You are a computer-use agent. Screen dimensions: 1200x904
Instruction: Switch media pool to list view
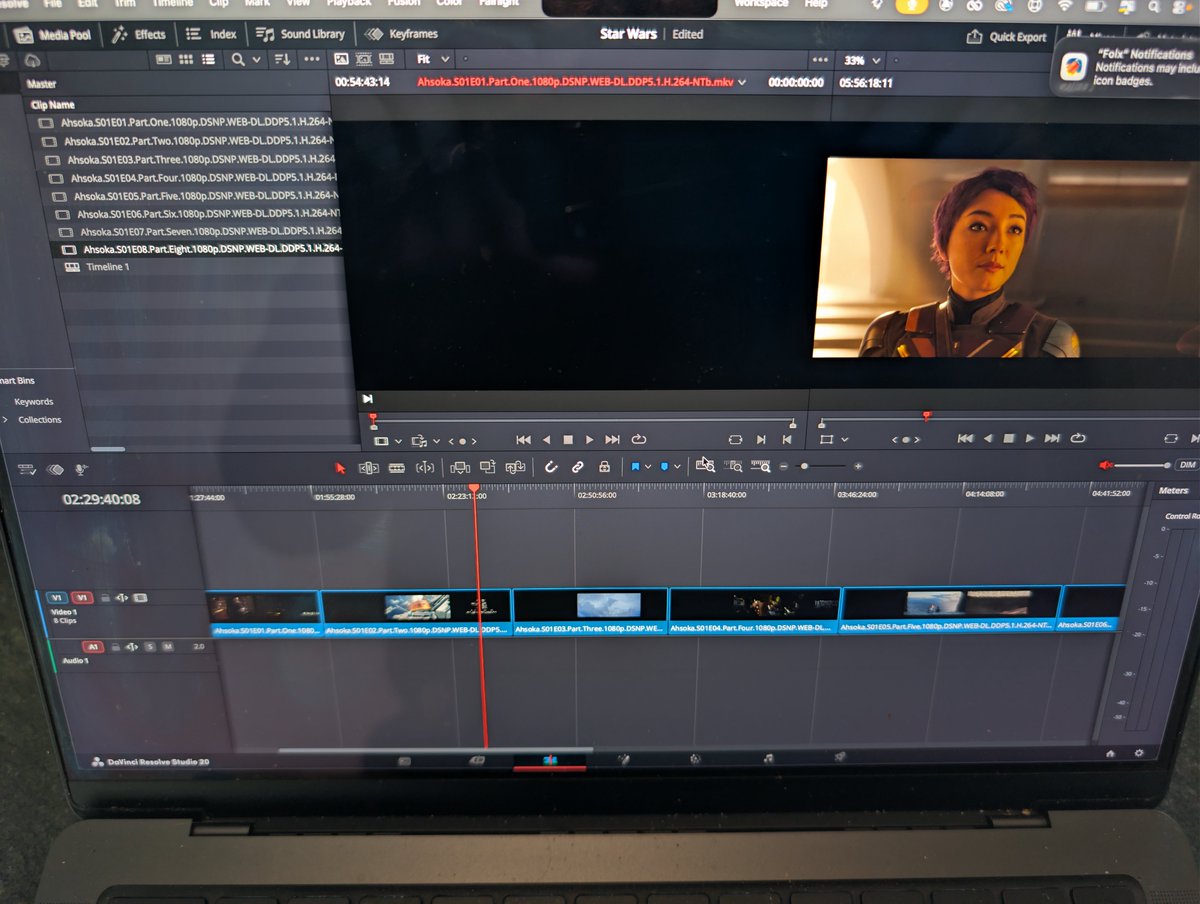coord(208,60)
